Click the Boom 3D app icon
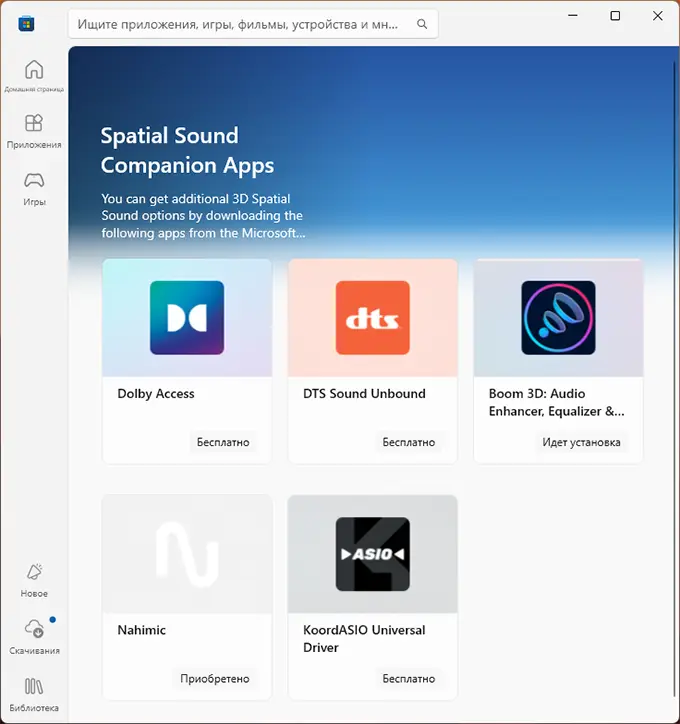The width and height of the screenshot is (680, 724). click(x=558, y=318)
